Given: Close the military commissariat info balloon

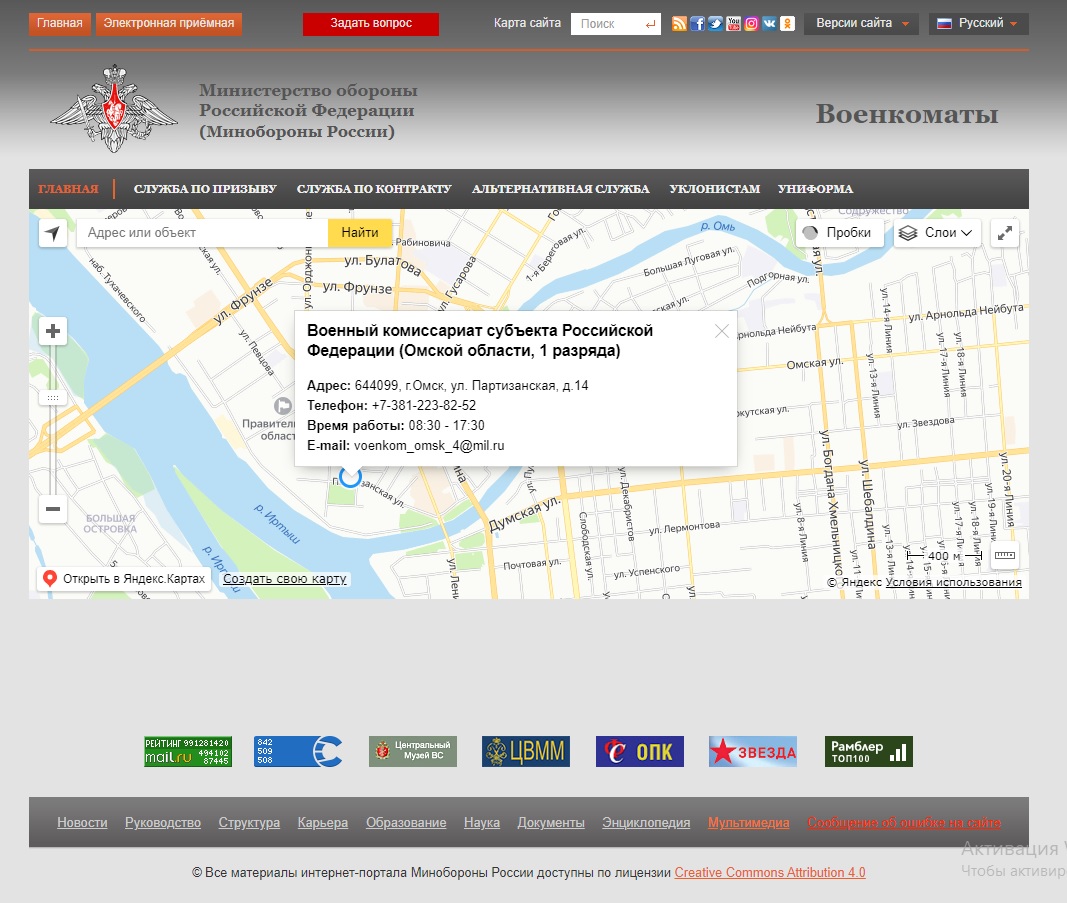Looking at the screenshot, I should point(722,331).
